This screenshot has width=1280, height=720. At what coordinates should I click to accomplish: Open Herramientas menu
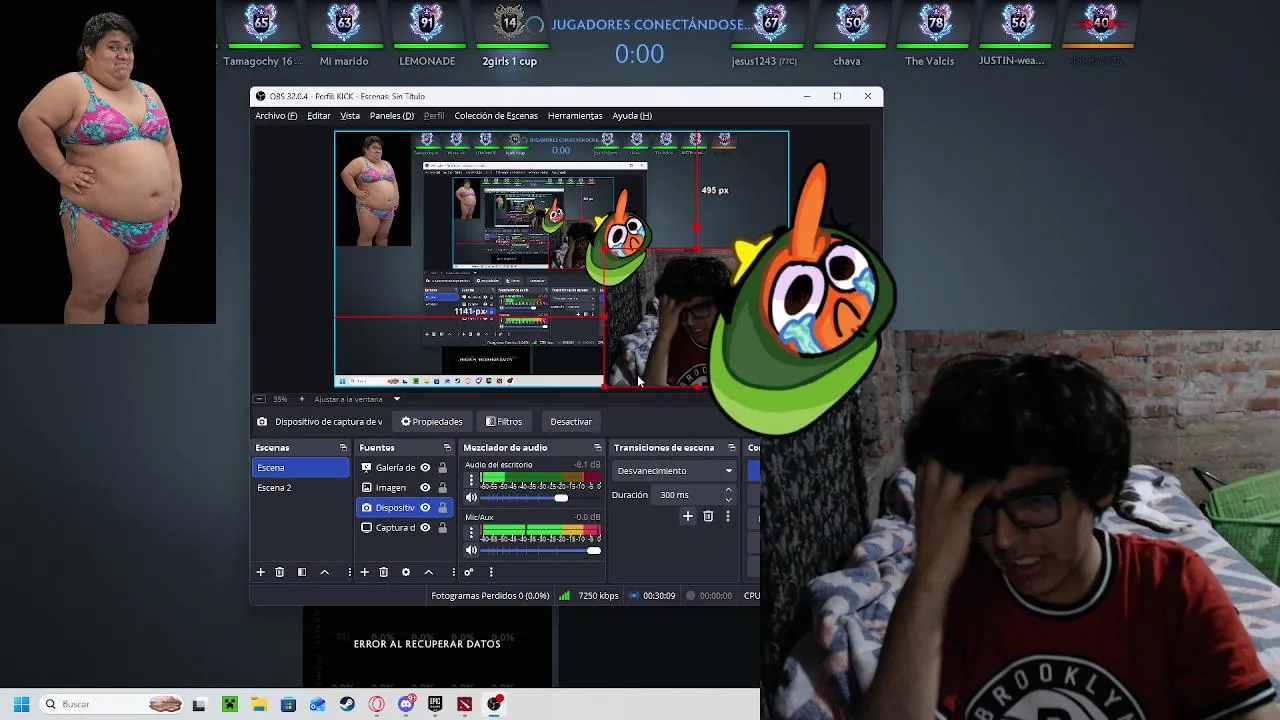(x=575, y=116)
